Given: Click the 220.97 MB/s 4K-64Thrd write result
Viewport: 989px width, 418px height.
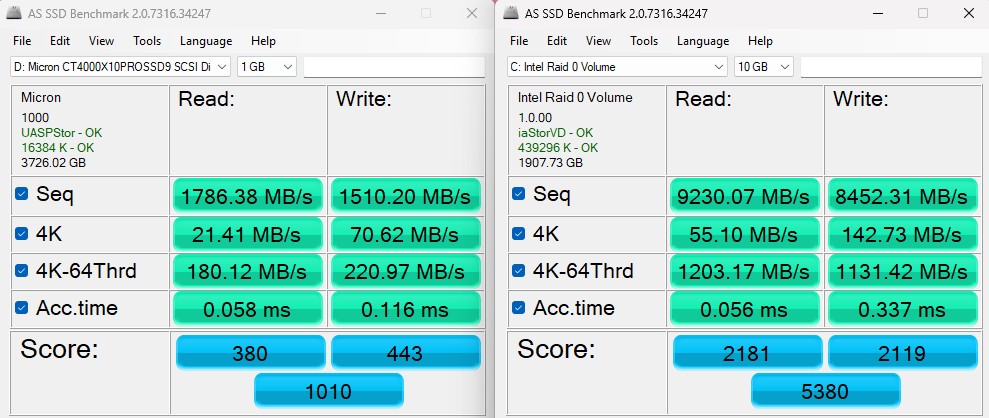Looking at the screenshot, I should [405, 272].
